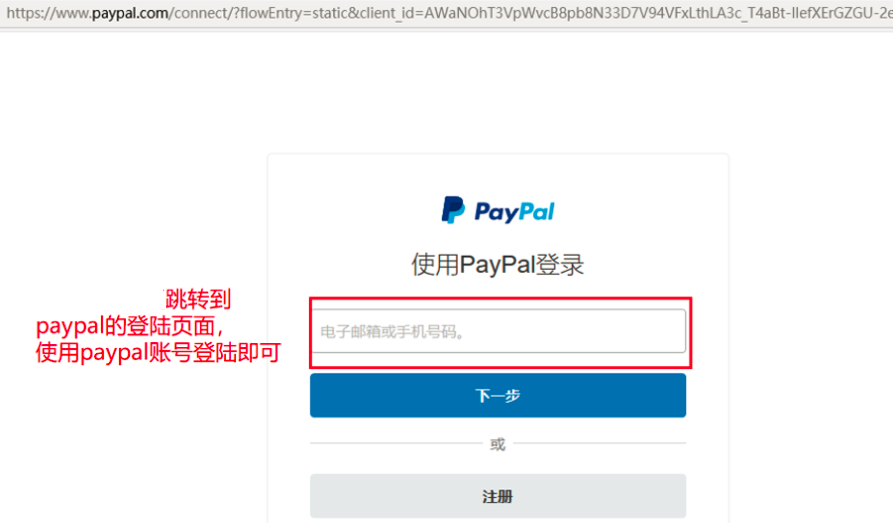Viewport: 893px width, 523px height.
Task: Focus the email or phone number field
Action: tap(498, 331)
